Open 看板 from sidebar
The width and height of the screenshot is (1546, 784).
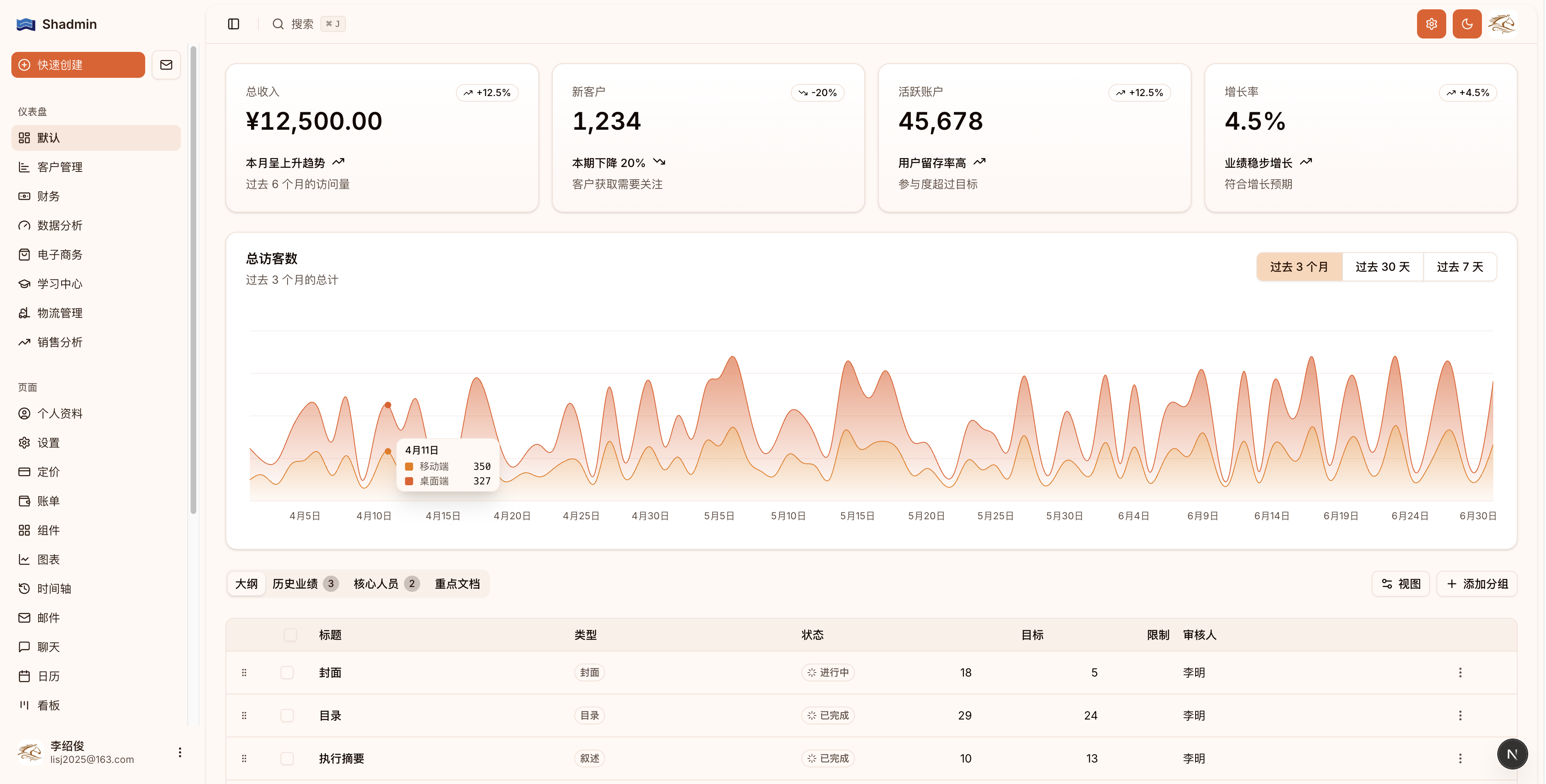[x=49, y=705]
